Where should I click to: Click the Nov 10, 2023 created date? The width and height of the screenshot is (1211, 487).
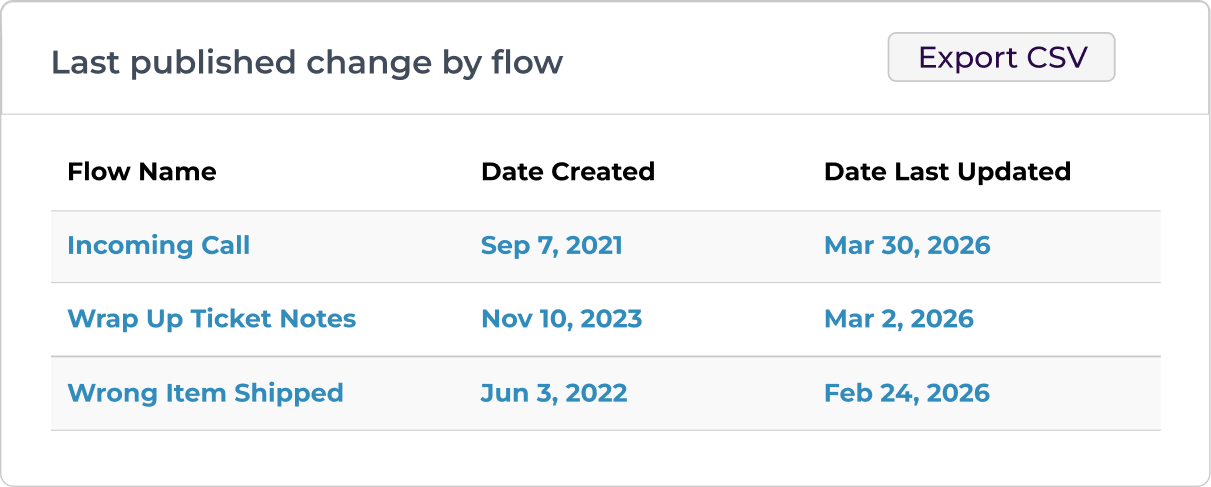pyautogui.click(x=561, y=319)
